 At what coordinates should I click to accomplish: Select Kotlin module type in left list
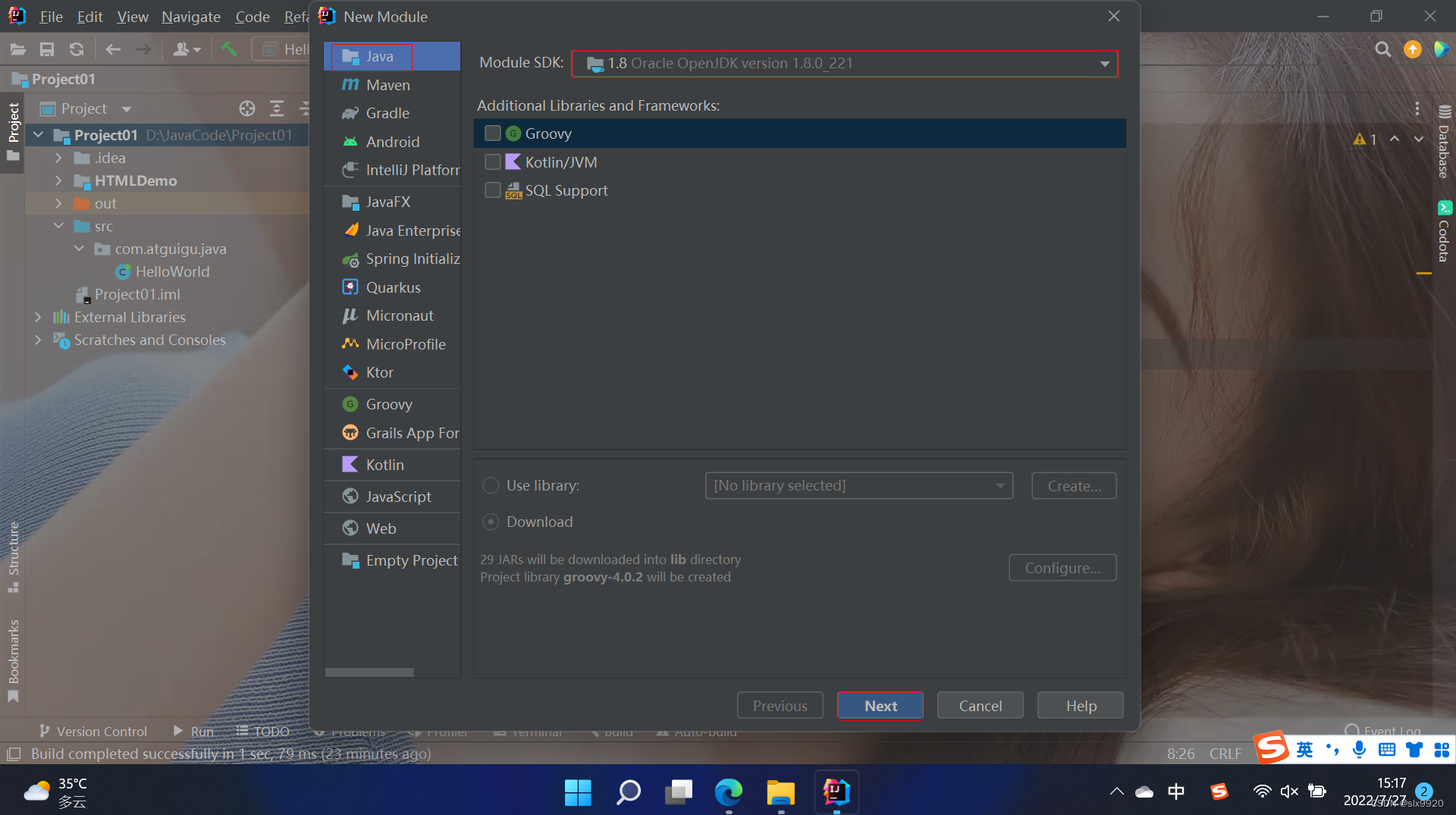coord(392,465)
